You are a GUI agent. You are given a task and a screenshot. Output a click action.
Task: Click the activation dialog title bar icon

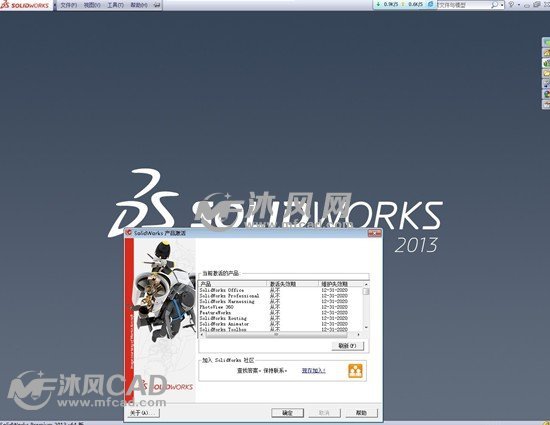pyautogui.click(x=129, y=233)
